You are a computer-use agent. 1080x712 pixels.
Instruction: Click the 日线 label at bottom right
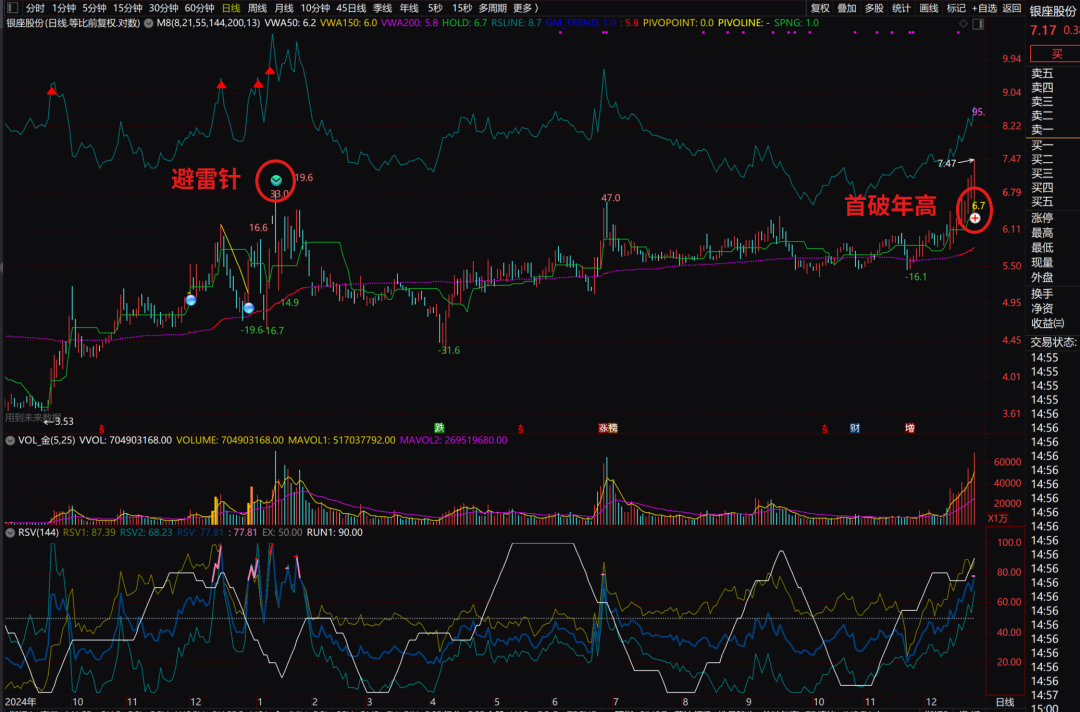click(1005, 702)
